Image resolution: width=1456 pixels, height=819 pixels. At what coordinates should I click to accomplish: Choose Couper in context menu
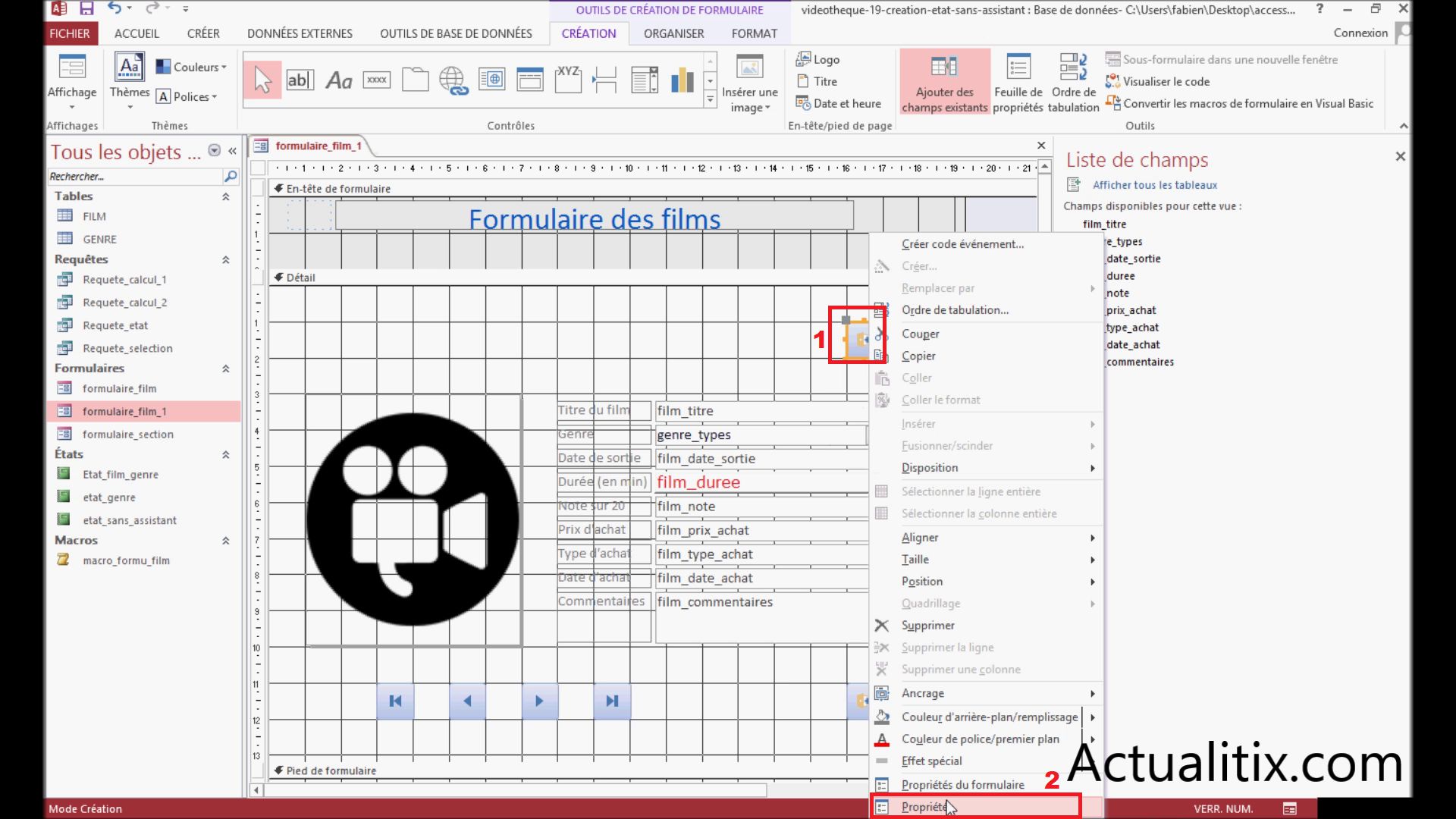pos(986,334)
